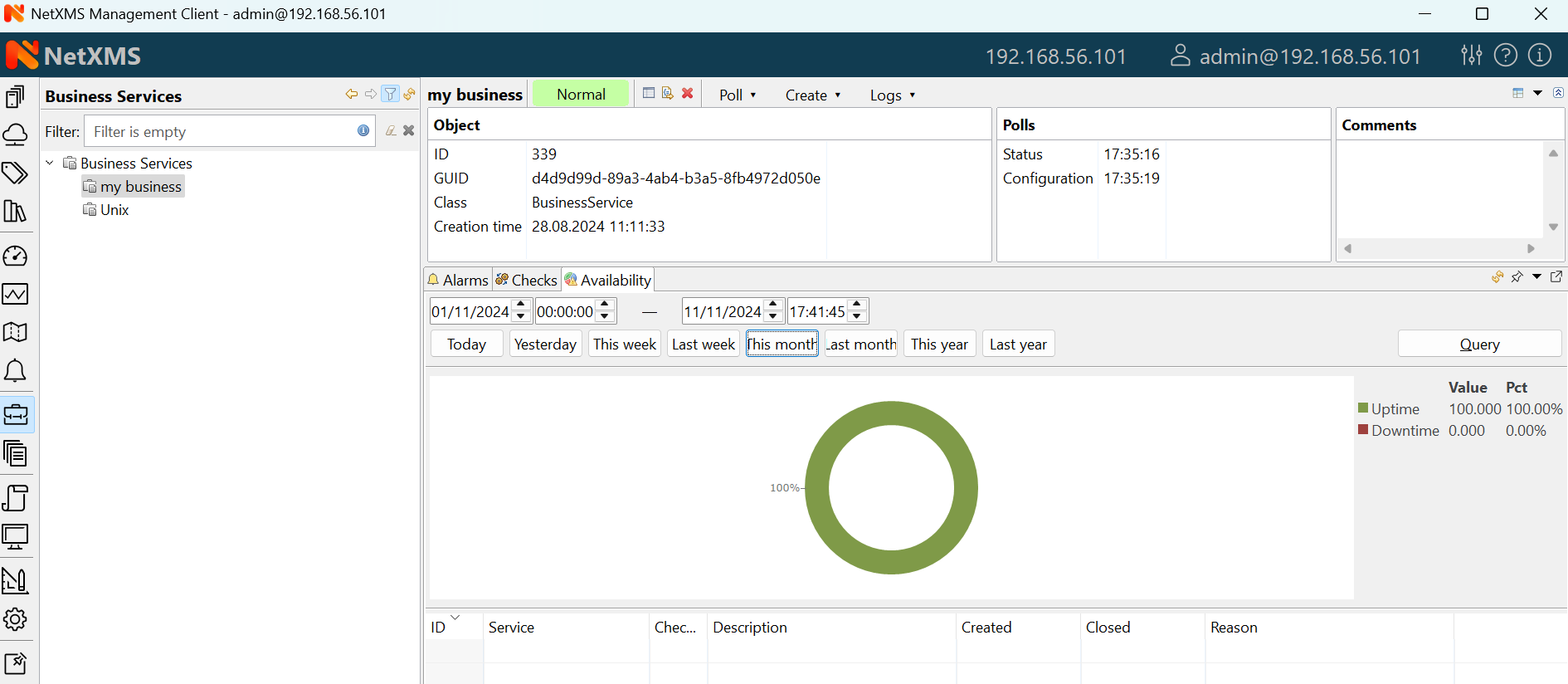Open the Create dropdown menu
Viewport: 1568px width, 684px height.
coord(812,95)
